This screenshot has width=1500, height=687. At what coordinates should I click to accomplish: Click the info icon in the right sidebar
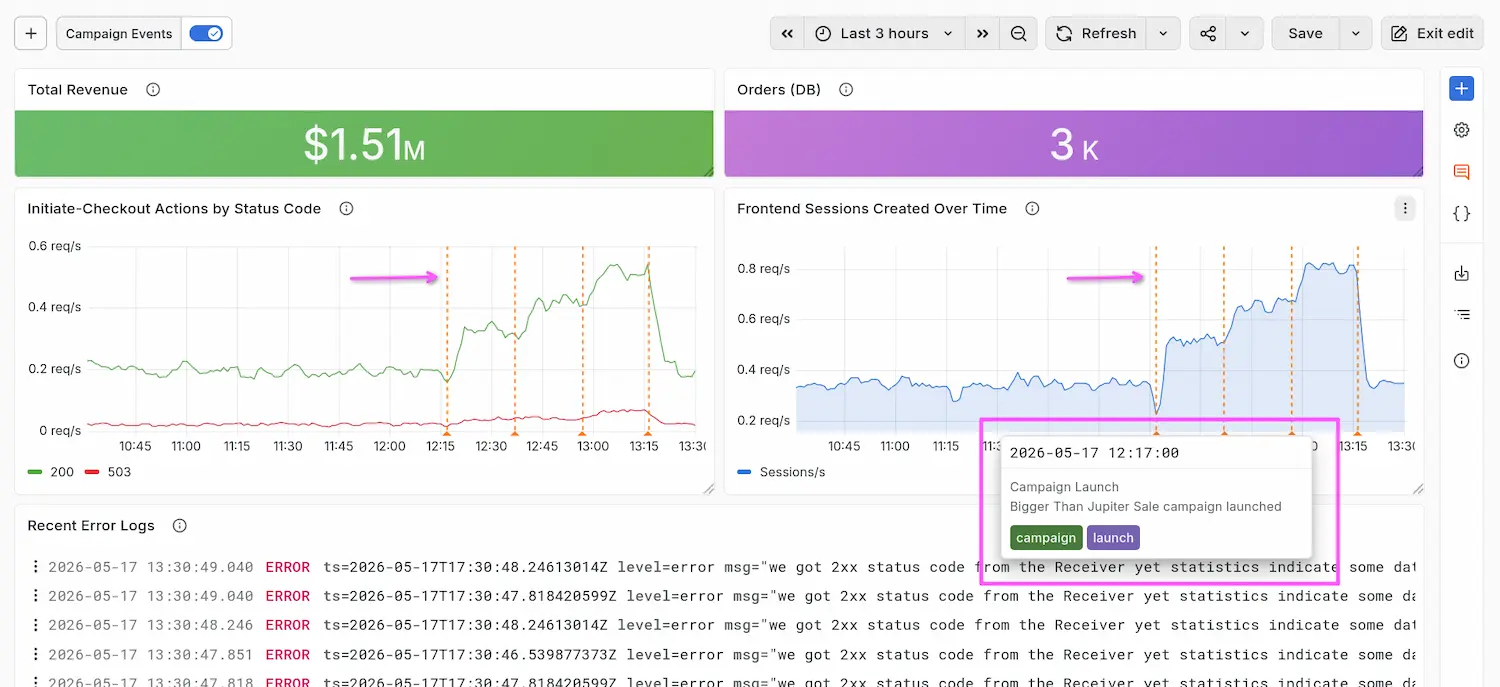1462,360
